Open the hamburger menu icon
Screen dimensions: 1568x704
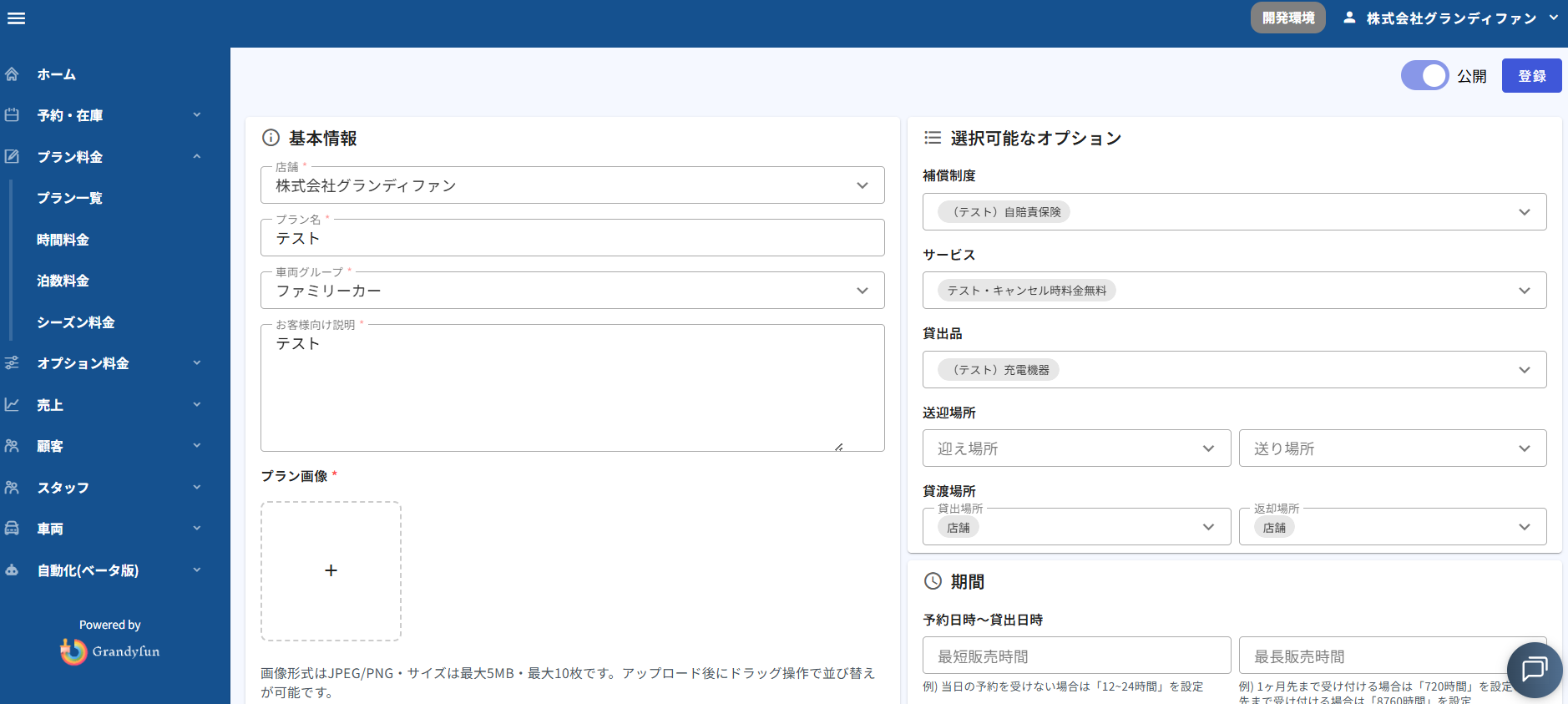[x=16, y=18]
